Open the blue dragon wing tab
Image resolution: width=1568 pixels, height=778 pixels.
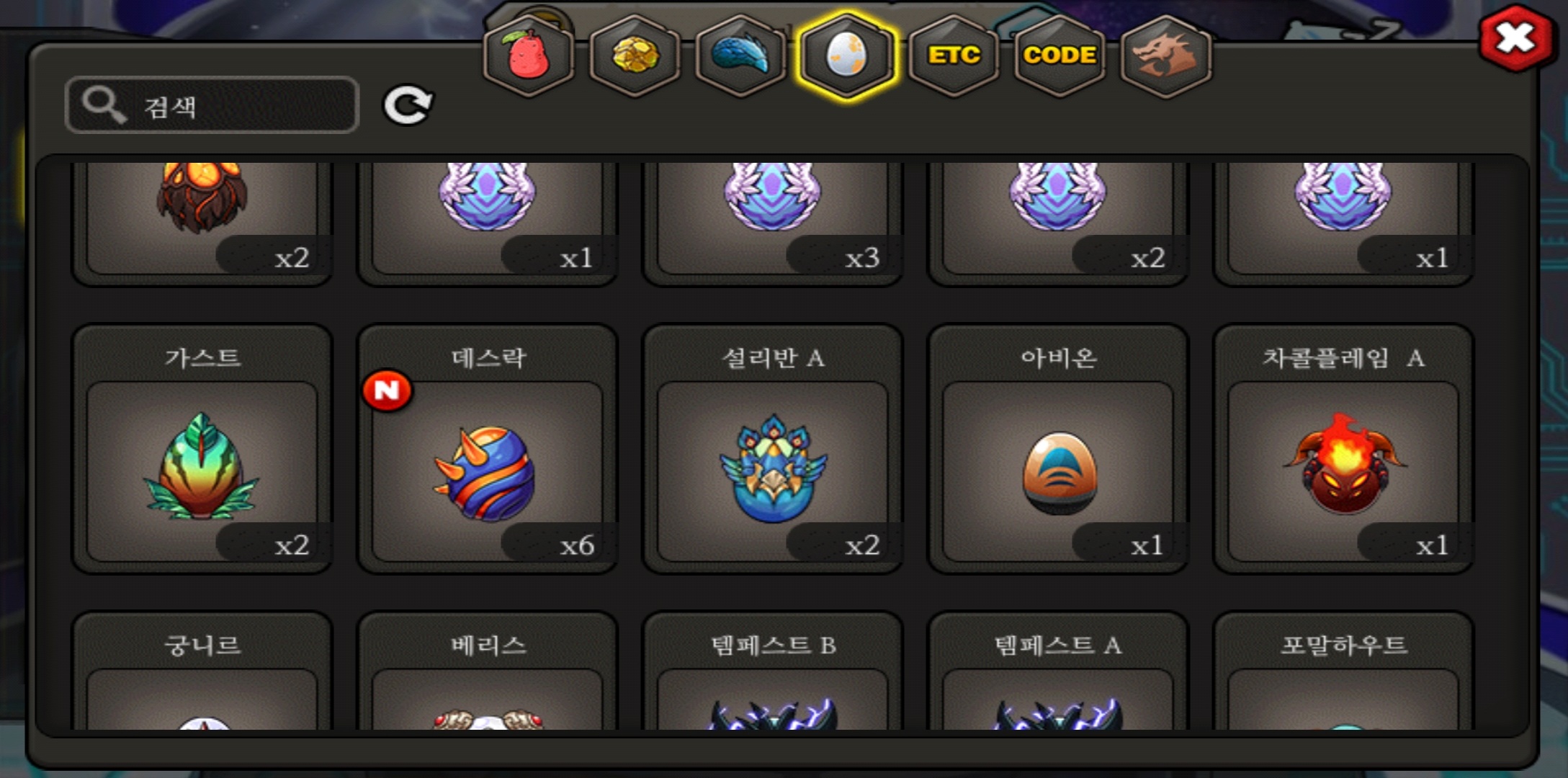tap(740, 55)
